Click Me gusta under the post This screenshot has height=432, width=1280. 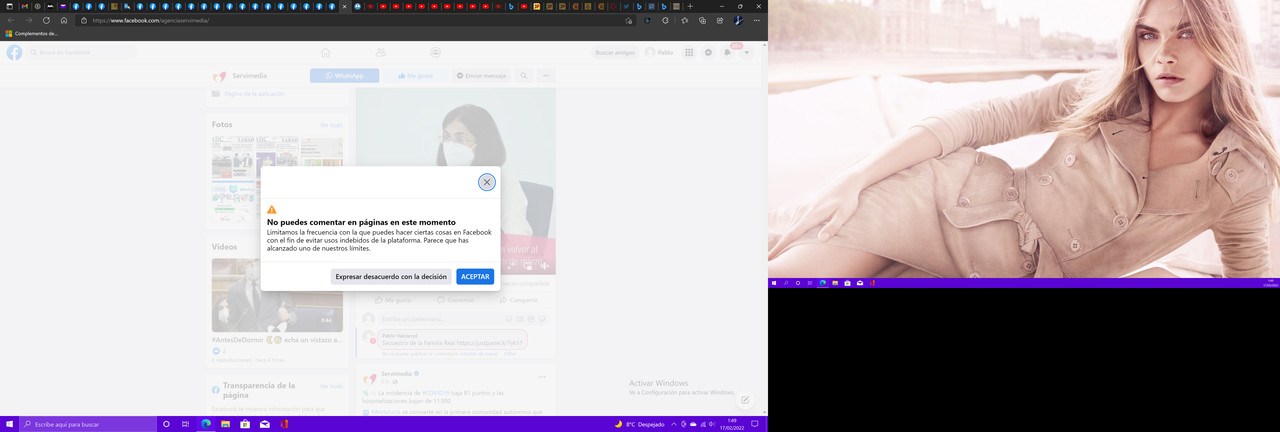[x=393, y=300]
